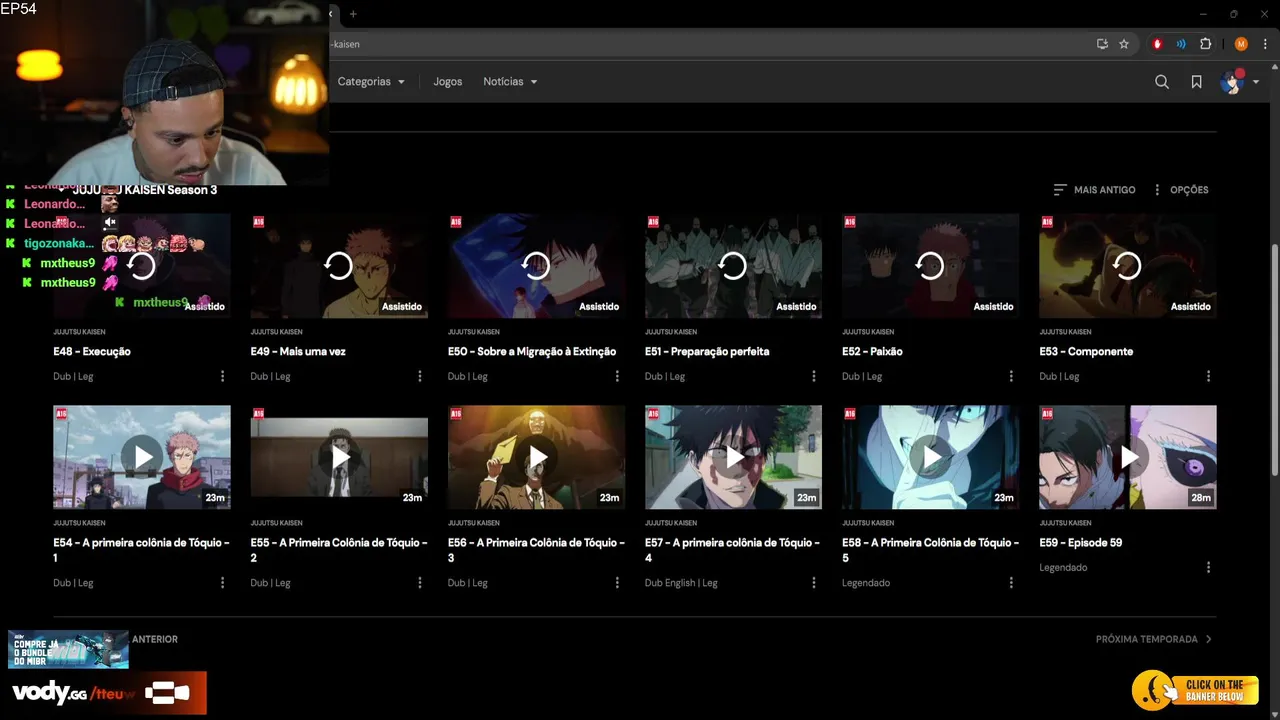Open the red extension icon in toolbar
The width and height of the screenshot is (1280, 720).
coord(1158,44)
